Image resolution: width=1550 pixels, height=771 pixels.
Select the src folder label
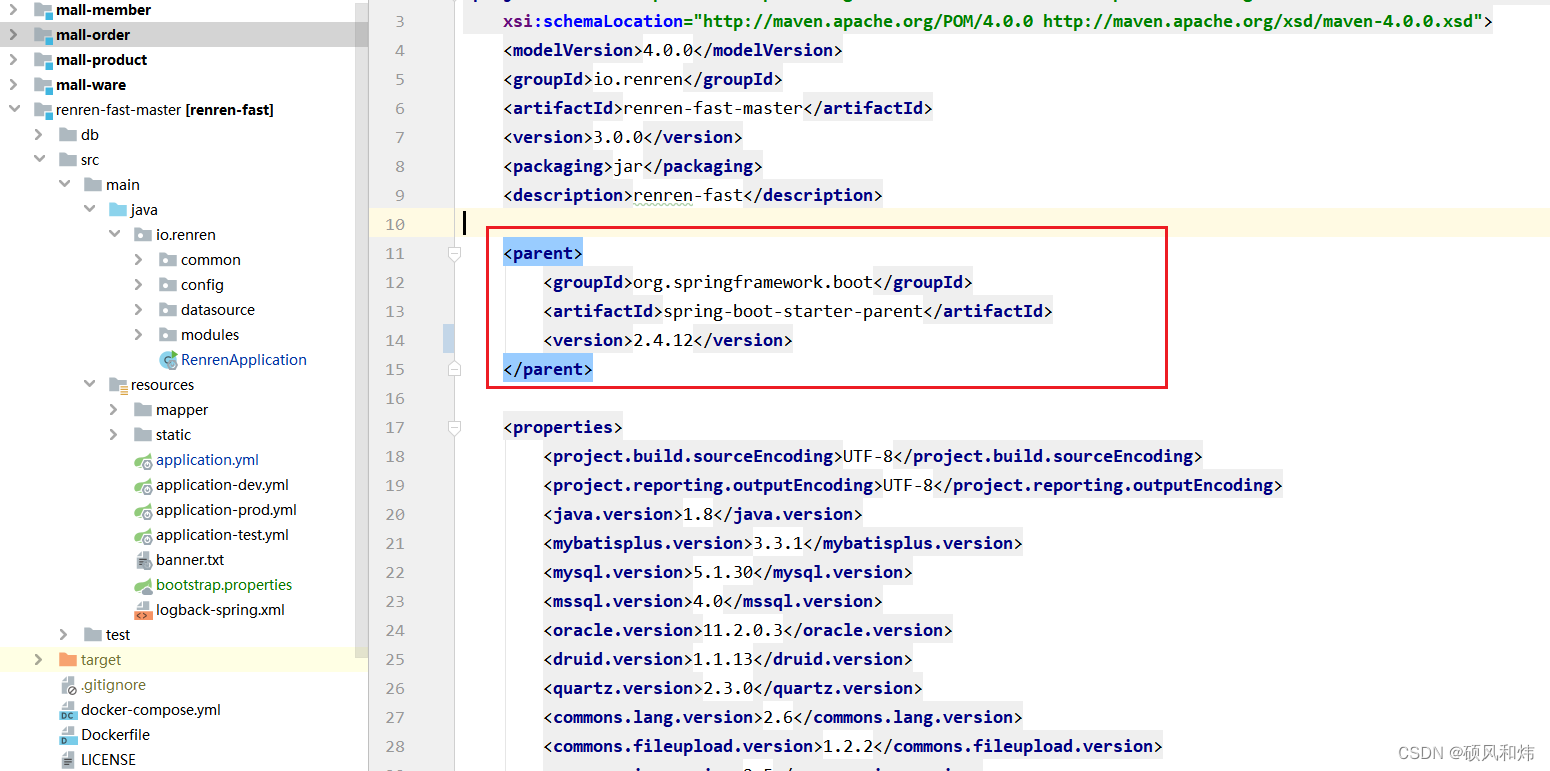tap(90, 160)
